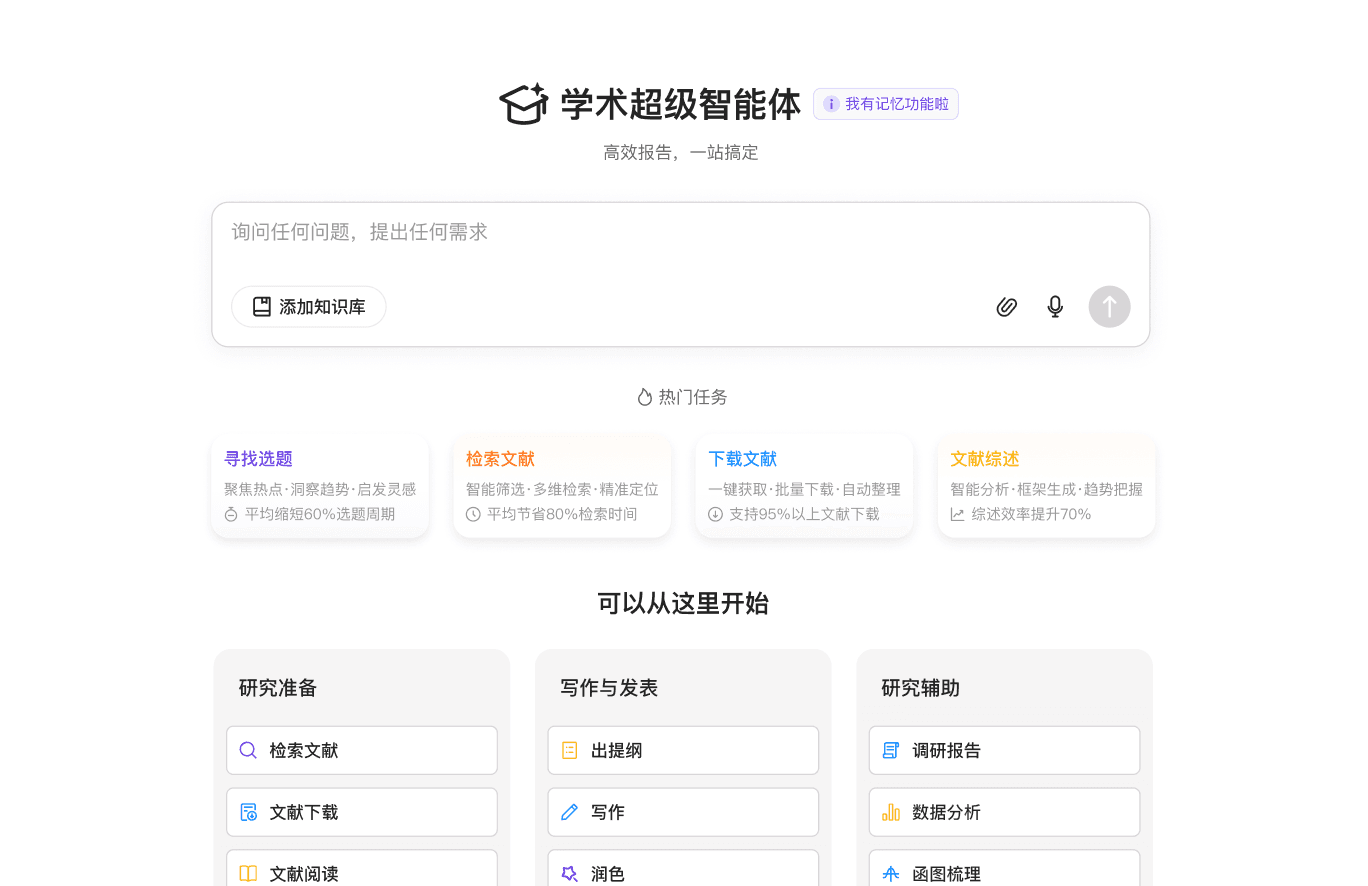This screenshot has width=1368, height=886.
Task: Click the outline icon beside 出提纲
Action: [x=569, y=750]
